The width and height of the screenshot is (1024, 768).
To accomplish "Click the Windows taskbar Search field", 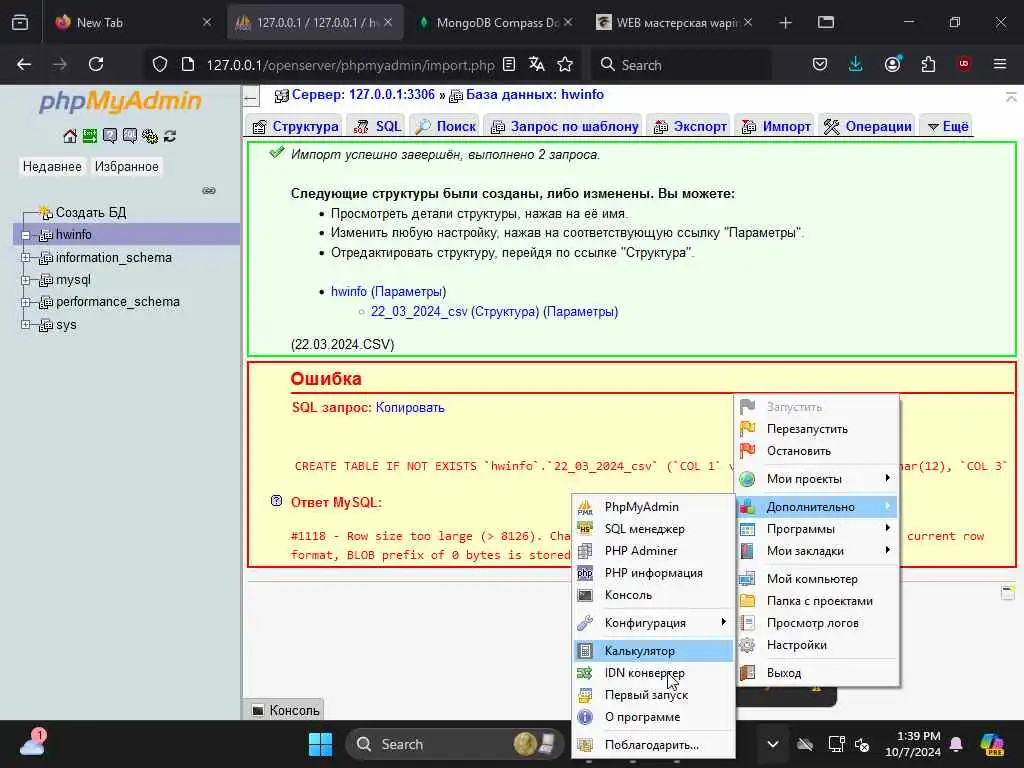I will tap(455, 744).
